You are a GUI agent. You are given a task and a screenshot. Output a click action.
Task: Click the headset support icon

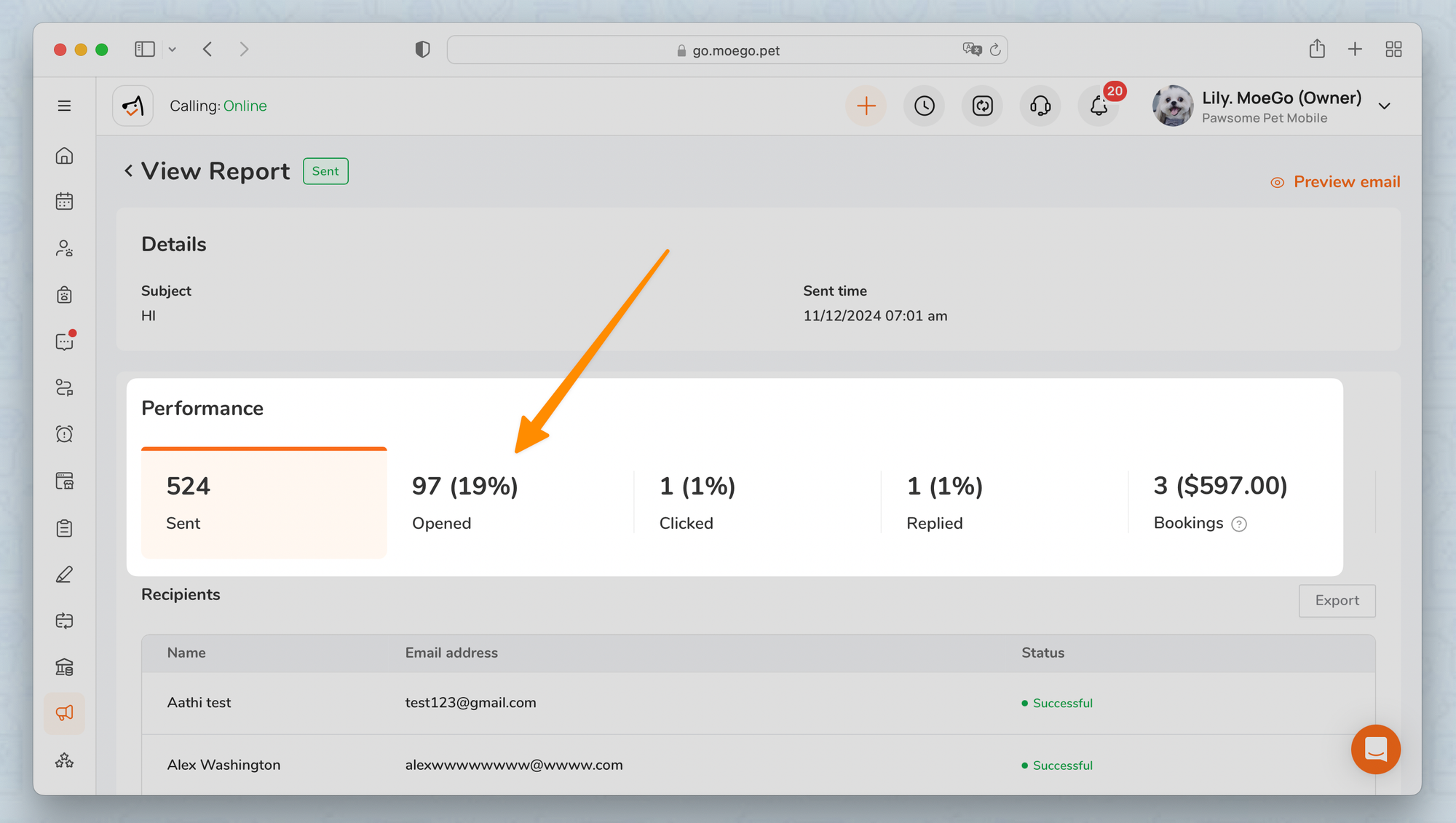tap(1040, 106)
